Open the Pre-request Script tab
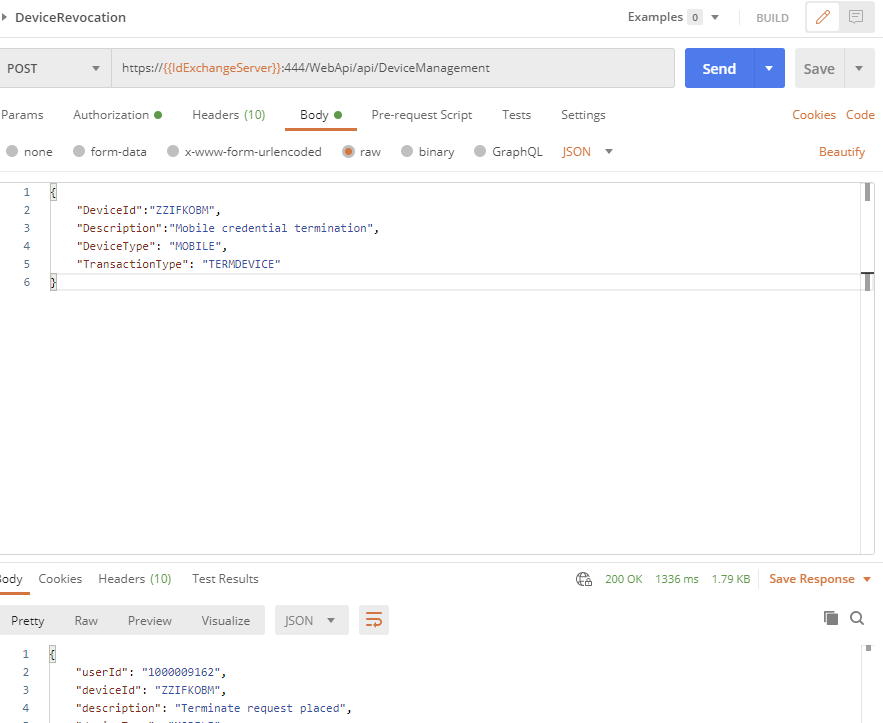This screenshot has width=883, height=723. [x=422, y=115]
